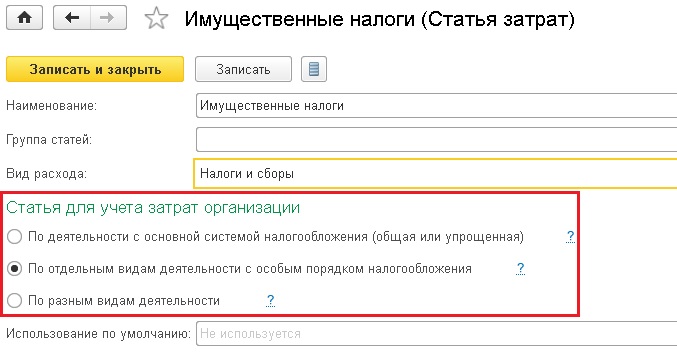This screenshot has width=677, height=364.
Task: Navigate forward with the right arrow
Action: point(108,18)
